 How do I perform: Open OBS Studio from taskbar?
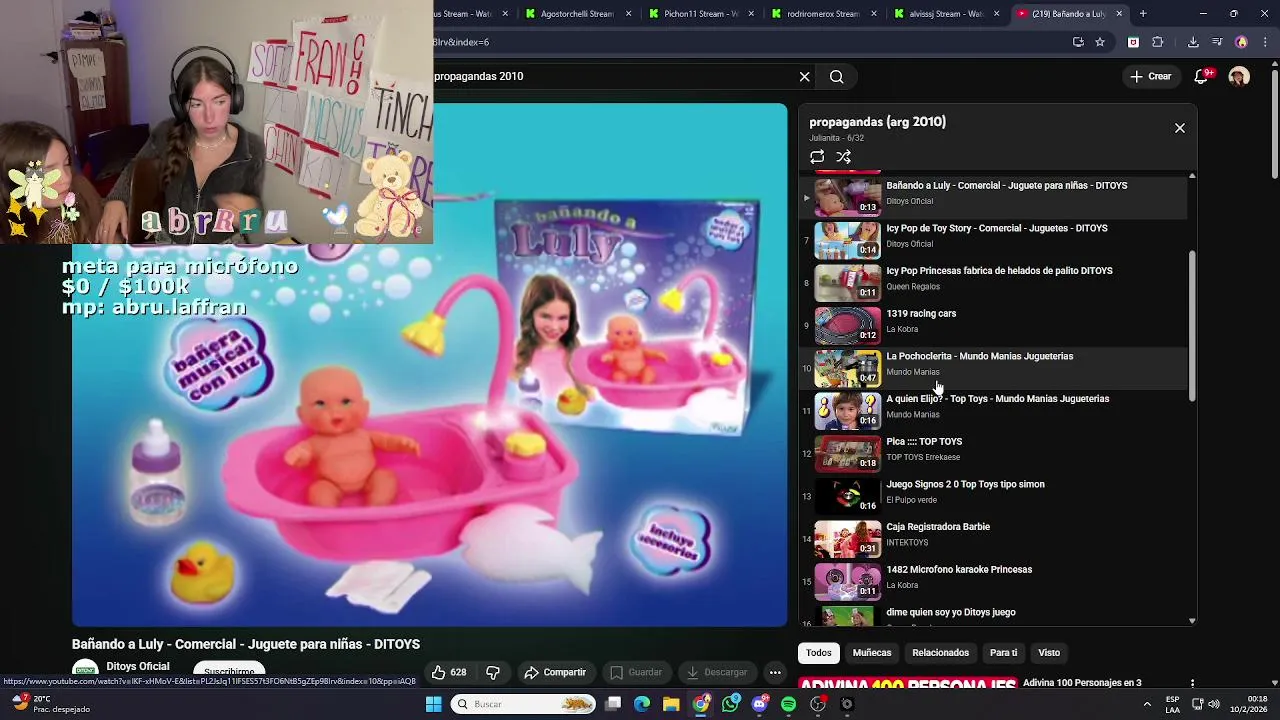pos(818,704)
